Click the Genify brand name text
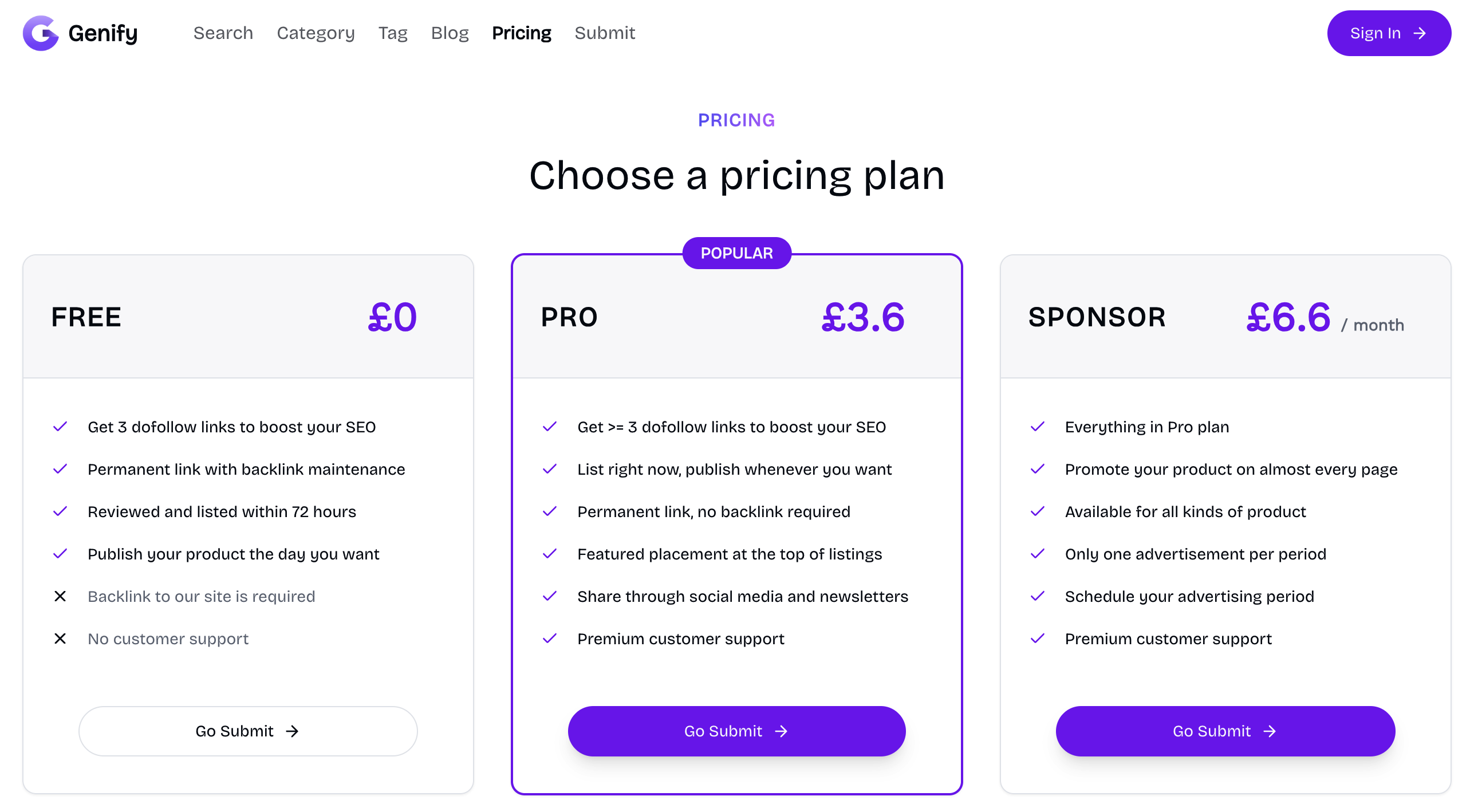 click(103, 33)
